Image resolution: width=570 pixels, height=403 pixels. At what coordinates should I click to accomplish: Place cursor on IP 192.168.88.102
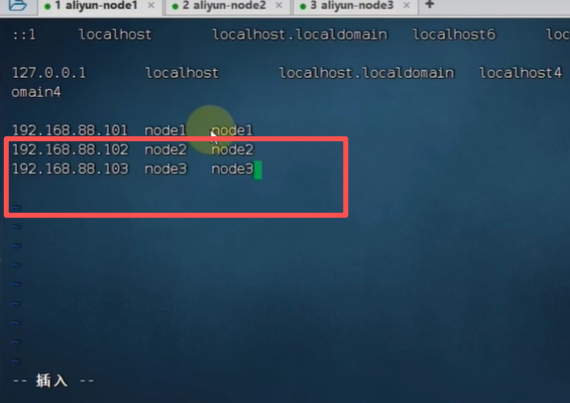pos(70,150)
